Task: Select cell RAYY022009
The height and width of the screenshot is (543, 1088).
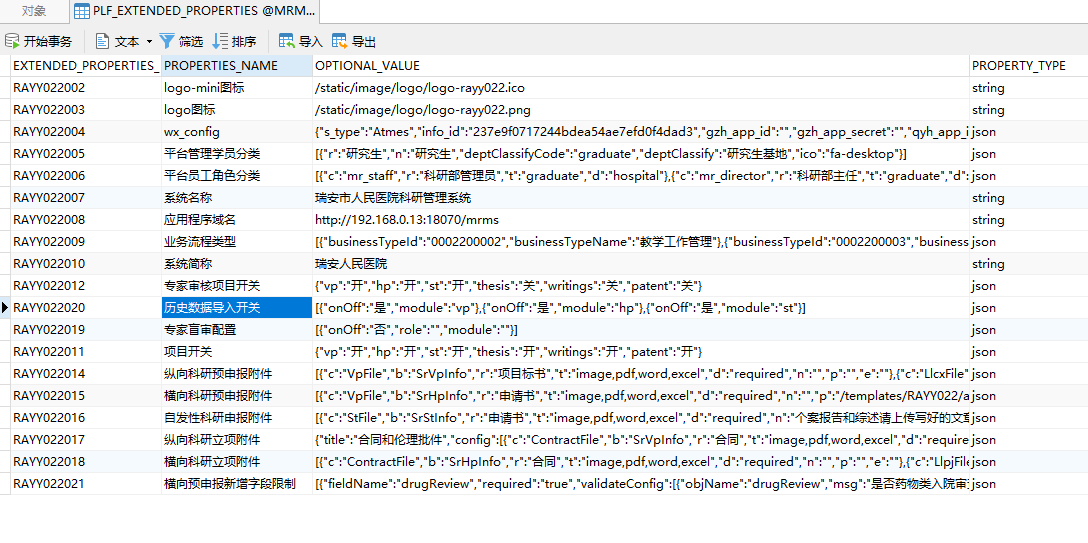Action: tap(86, 242)
